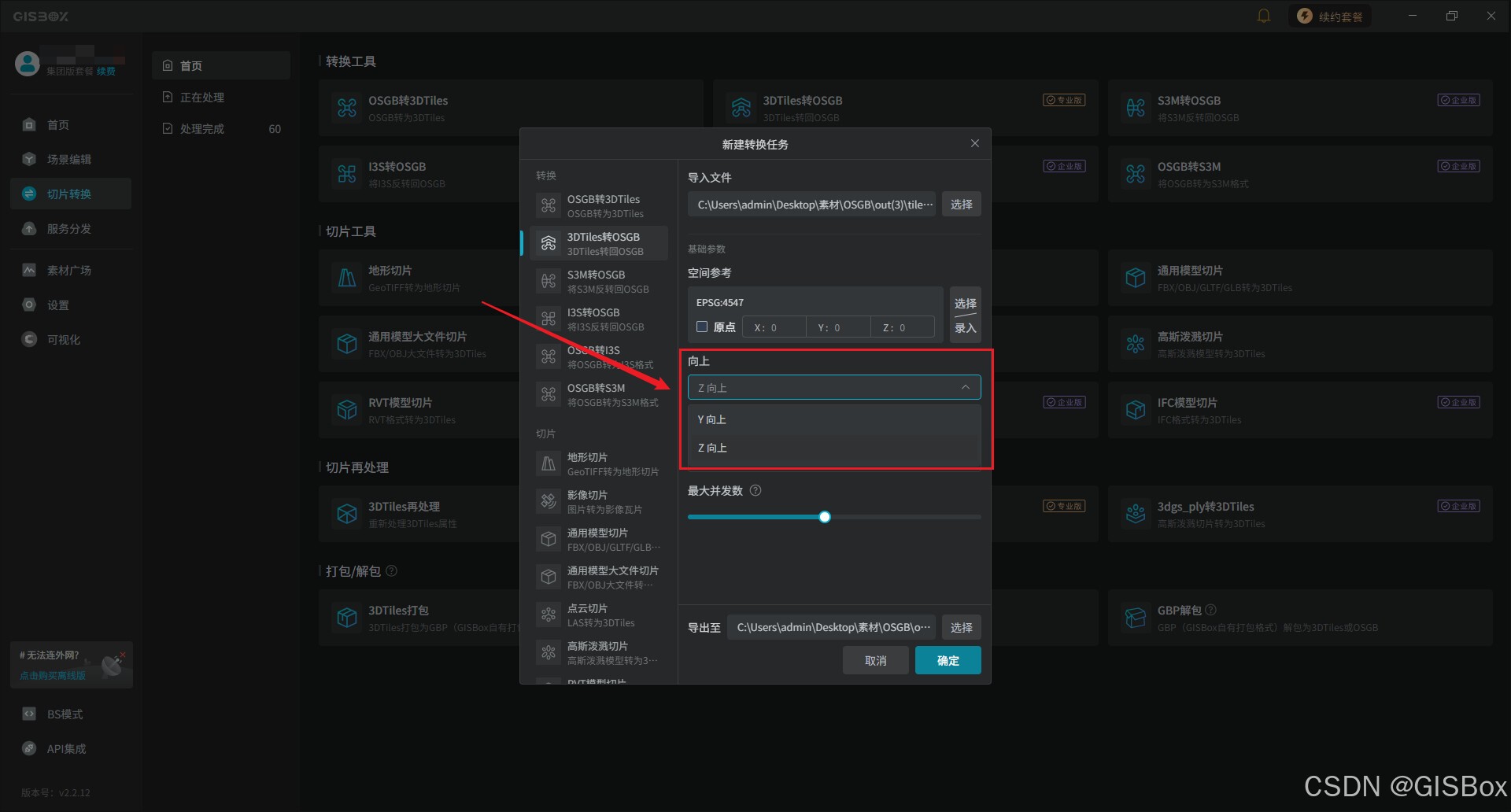
Task: Open 可视化 sidebar icon
Action: tap(29, 339)
